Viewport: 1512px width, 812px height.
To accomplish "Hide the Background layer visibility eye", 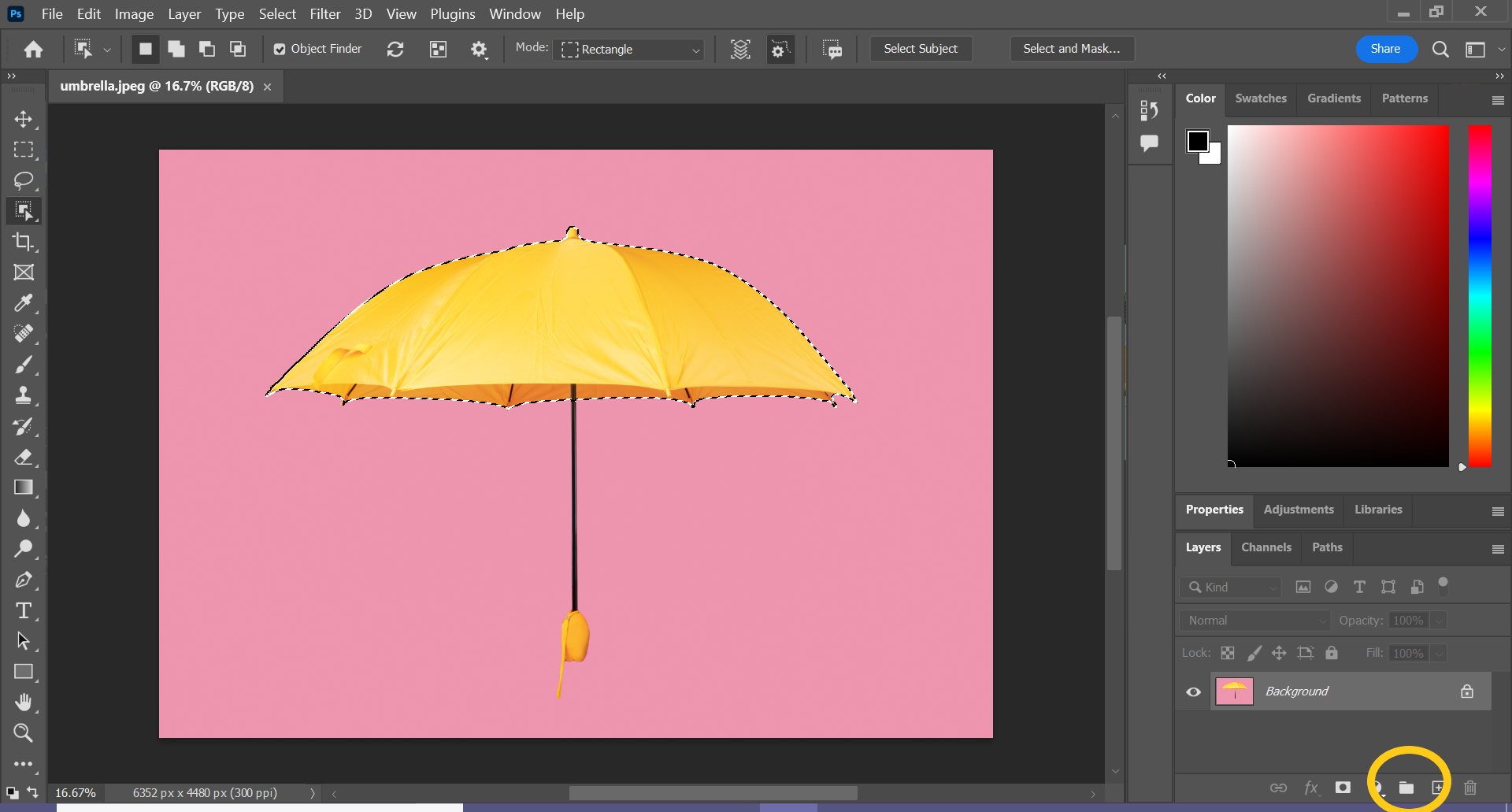I will [1194, 692].
